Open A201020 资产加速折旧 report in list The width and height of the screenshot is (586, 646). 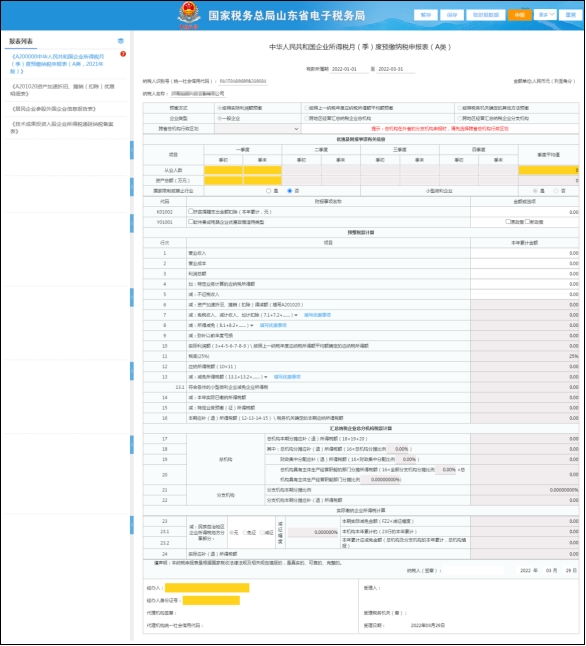(62, 90)
